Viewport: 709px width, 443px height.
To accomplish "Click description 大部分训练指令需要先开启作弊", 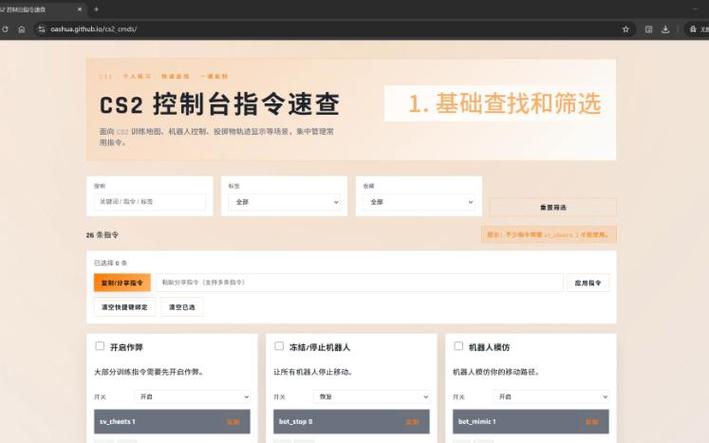I will click(149, 372).
